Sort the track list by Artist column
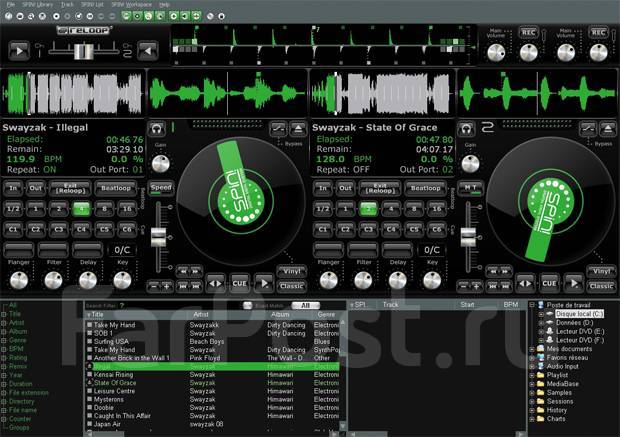This screenshot has height=437, width=620. pyautogui.click(x=201, y=314)
